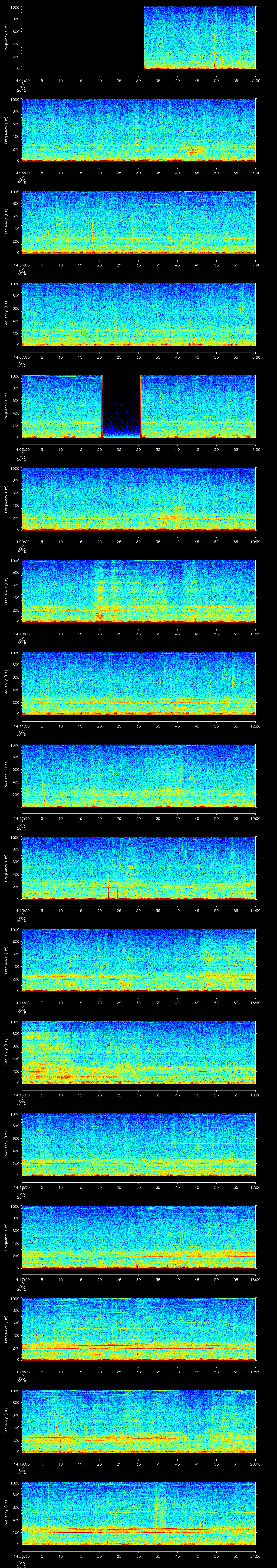This screenshot has height=1568, width=277.
Task: Click the dark data gap in the 14:08:00 spectrogram
Action: click(x=121, y=407)
